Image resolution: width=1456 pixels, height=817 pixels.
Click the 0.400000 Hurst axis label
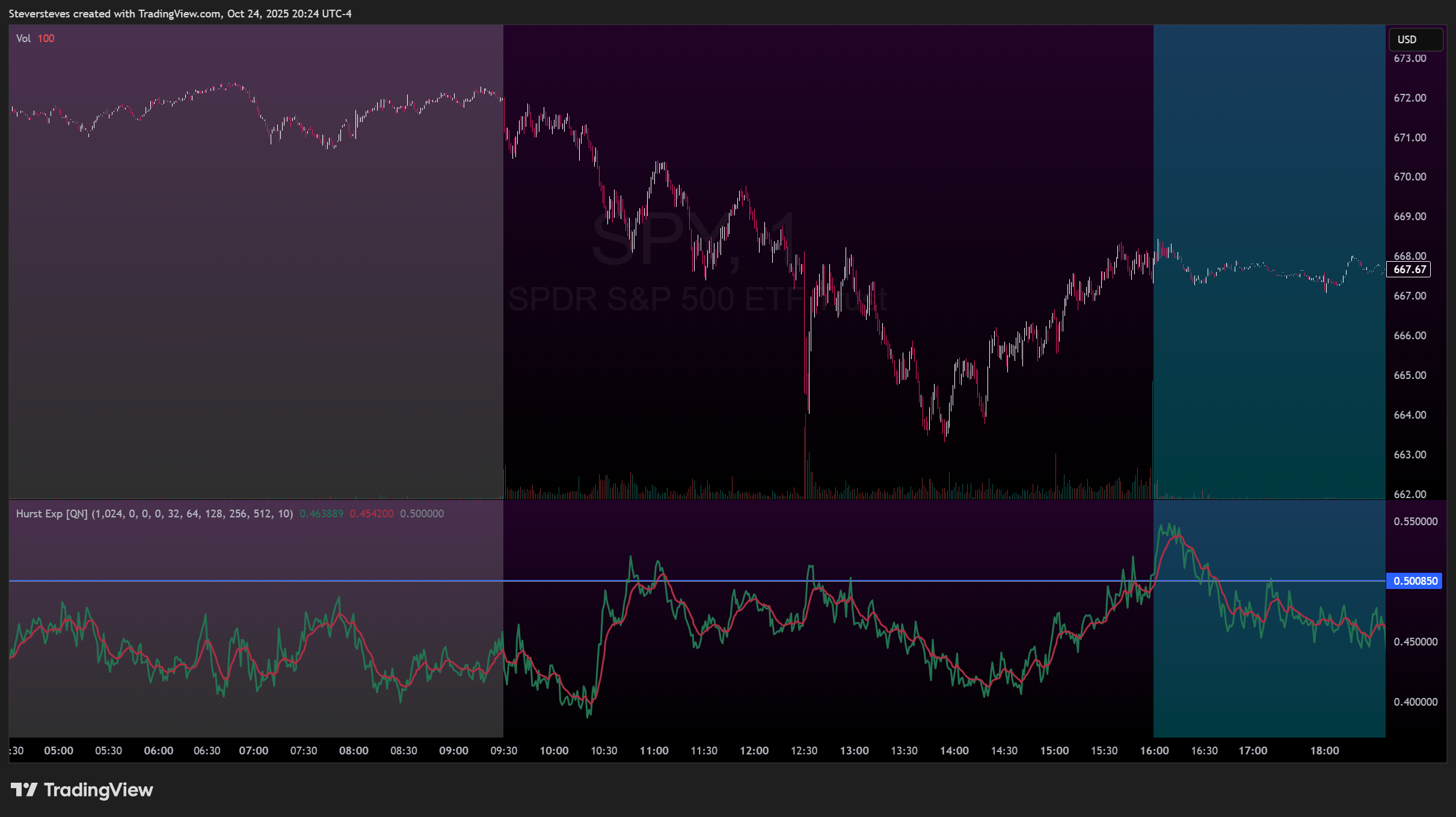click(x=1416, y=702)
